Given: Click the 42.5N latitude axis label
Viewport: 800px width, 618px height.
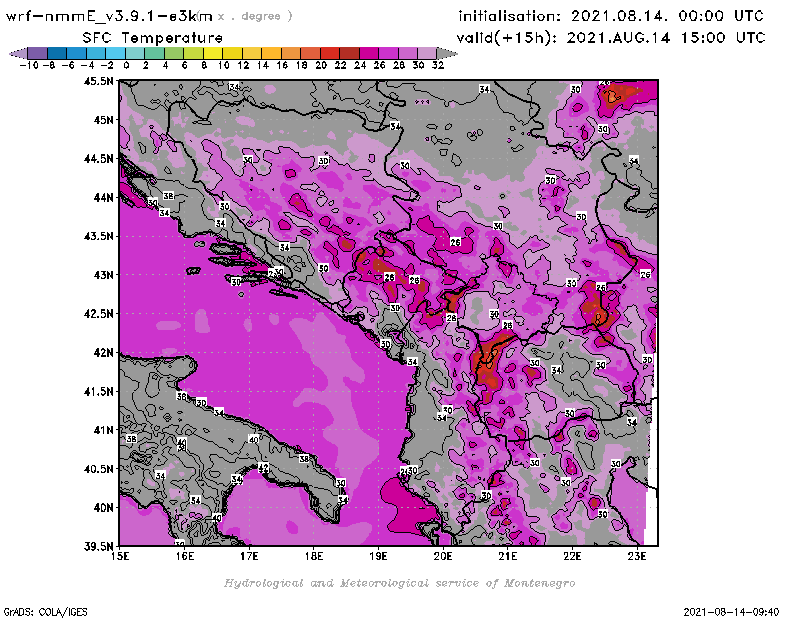Looking at the screenshot, I should (98, 313).
